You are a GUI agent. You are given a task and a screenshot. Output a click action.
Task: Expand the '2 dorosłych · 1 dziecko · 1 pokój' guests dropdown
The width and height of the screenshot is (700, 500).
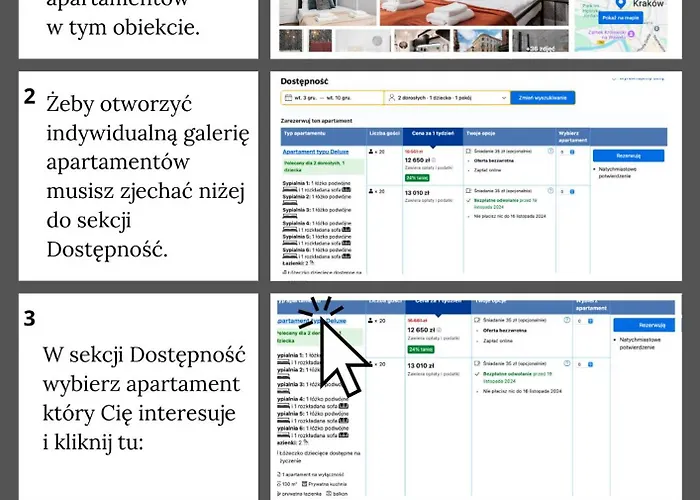(x=447, y=98)
